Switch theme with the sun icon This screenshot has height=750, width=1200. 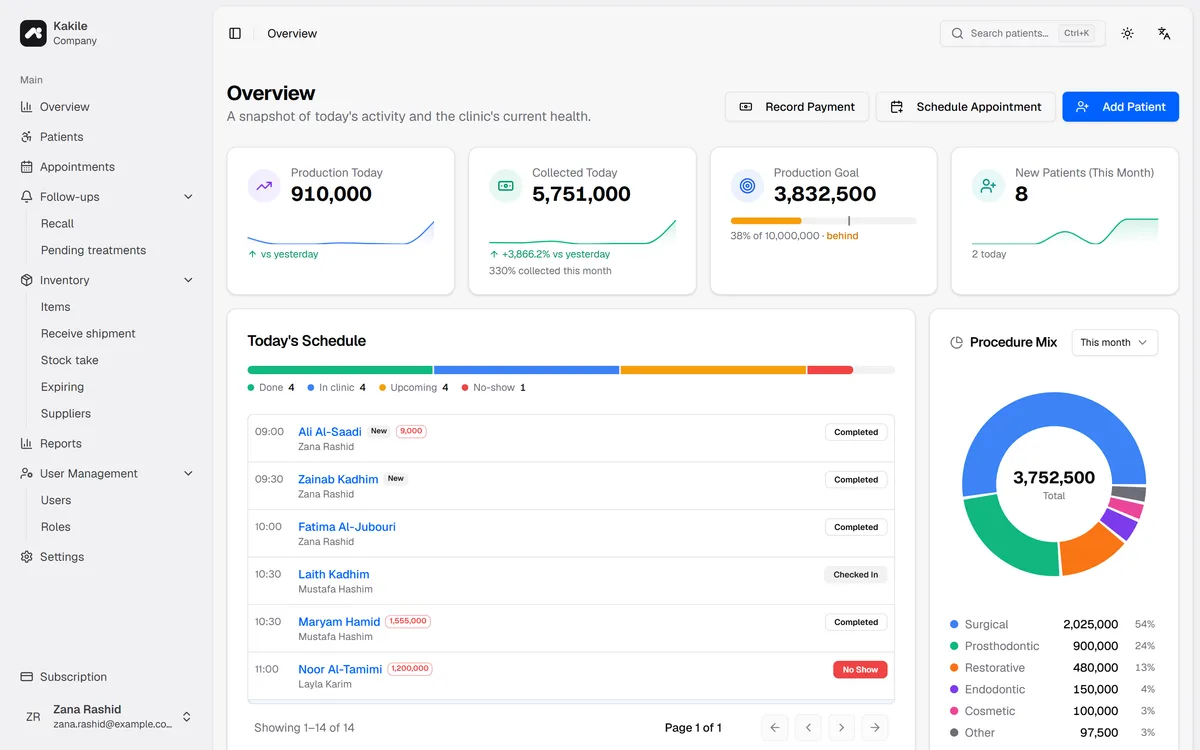(x=1127, y=33)
